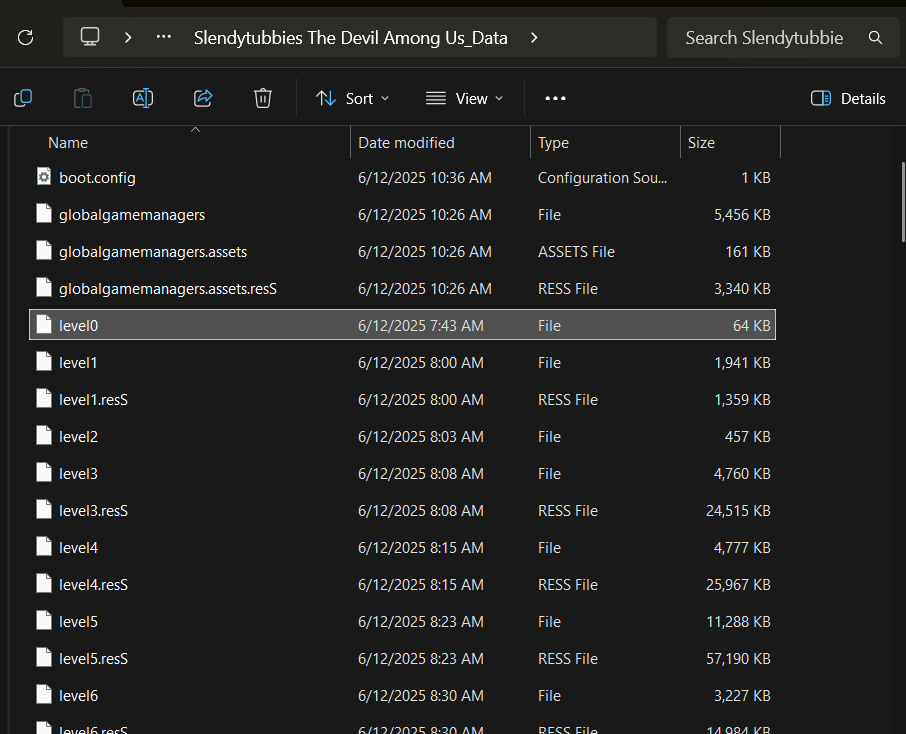Click the search magnifier icon
Image resolution: width=906 pixels, height=734 pixels.
875,38
